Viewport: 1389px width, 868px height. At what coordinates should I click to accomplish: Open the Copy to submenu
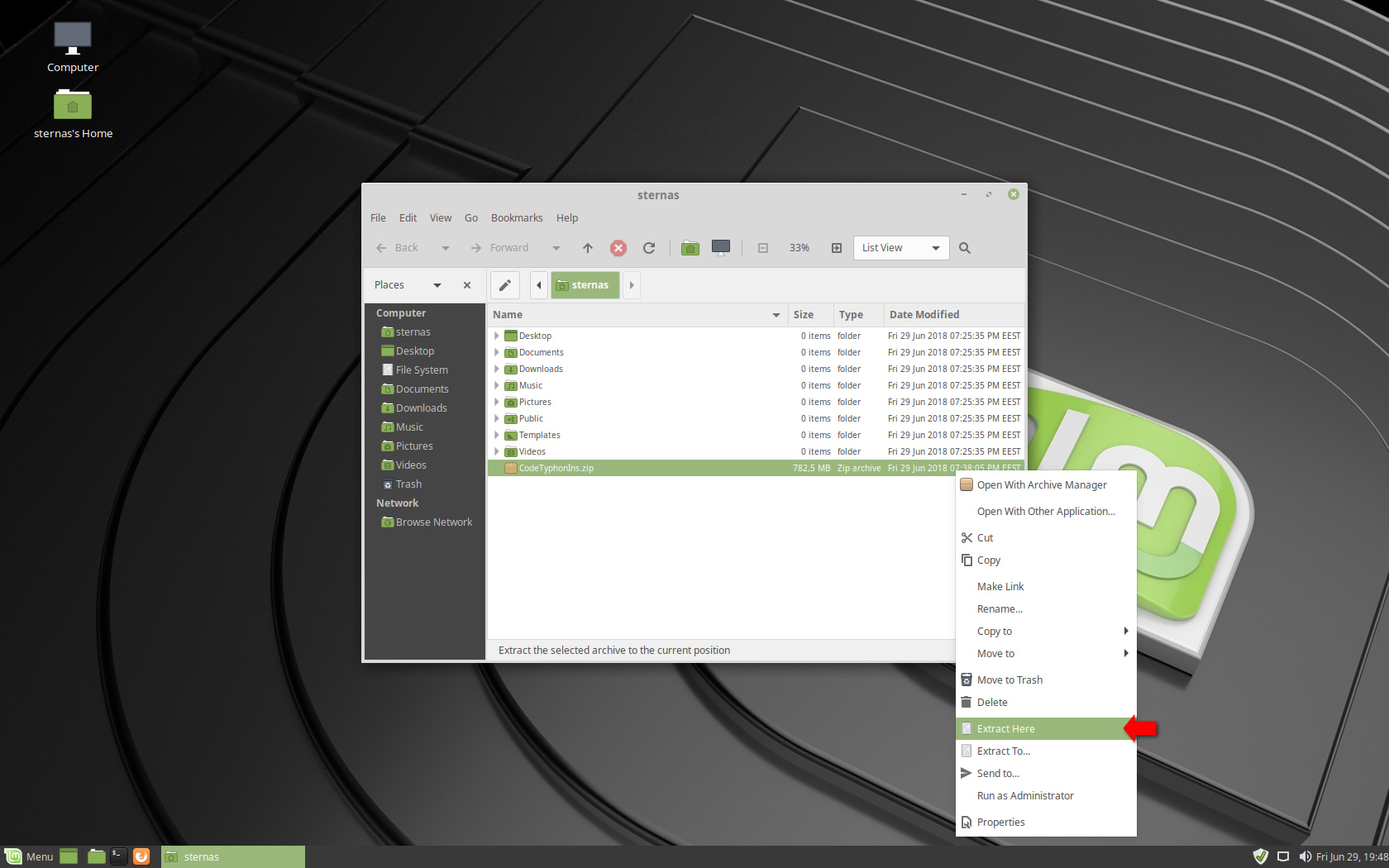pos(1046,632)
